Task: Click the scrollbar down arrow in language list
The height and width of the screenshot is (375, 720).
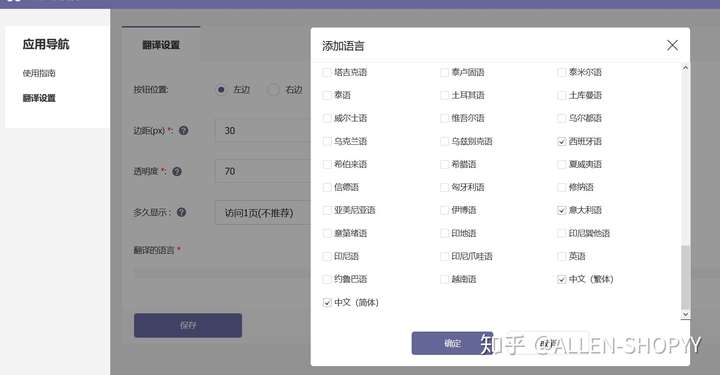Action: tap(685, 314)
